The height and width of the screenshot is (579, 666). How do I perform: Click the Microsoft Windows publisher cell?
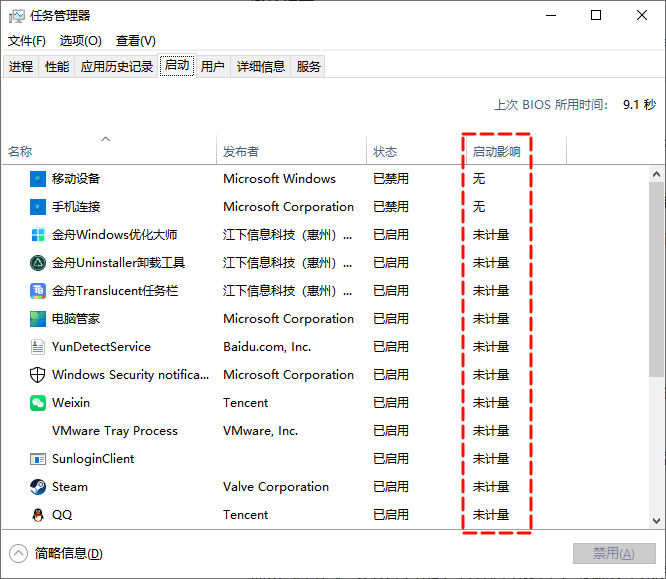[279, 179]
